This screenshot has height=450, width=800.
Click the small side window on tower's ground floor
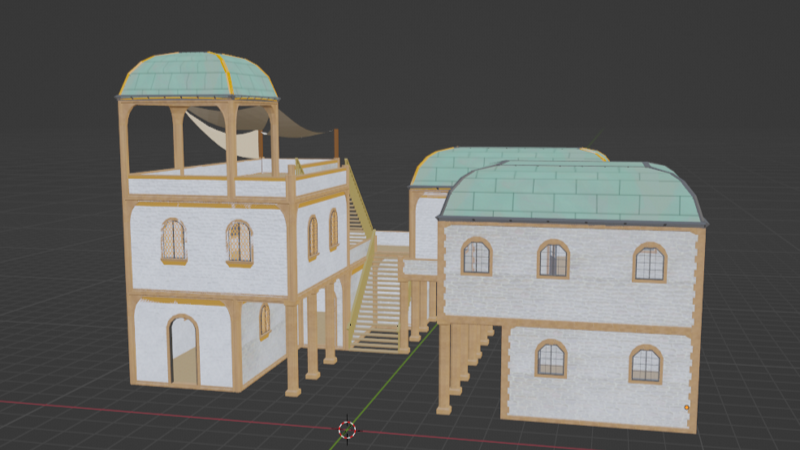point(265,321)
